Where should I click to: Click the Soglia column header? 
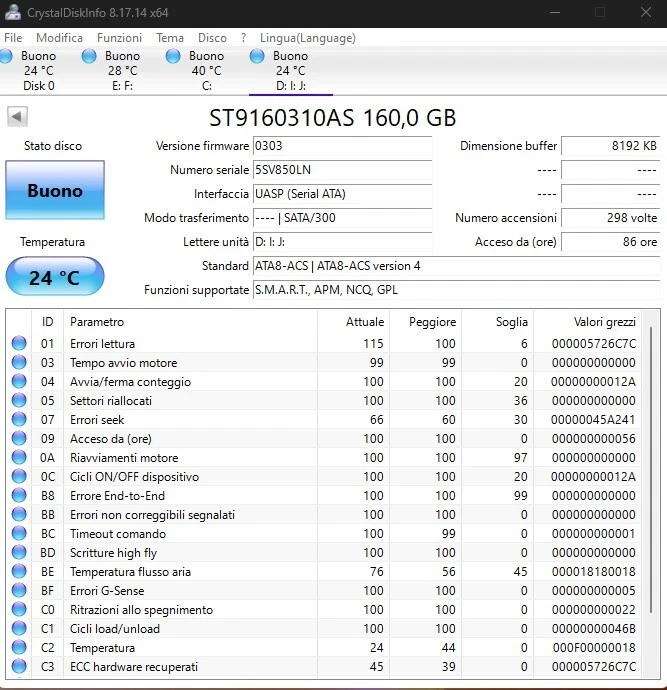click(x=498, y=322)
